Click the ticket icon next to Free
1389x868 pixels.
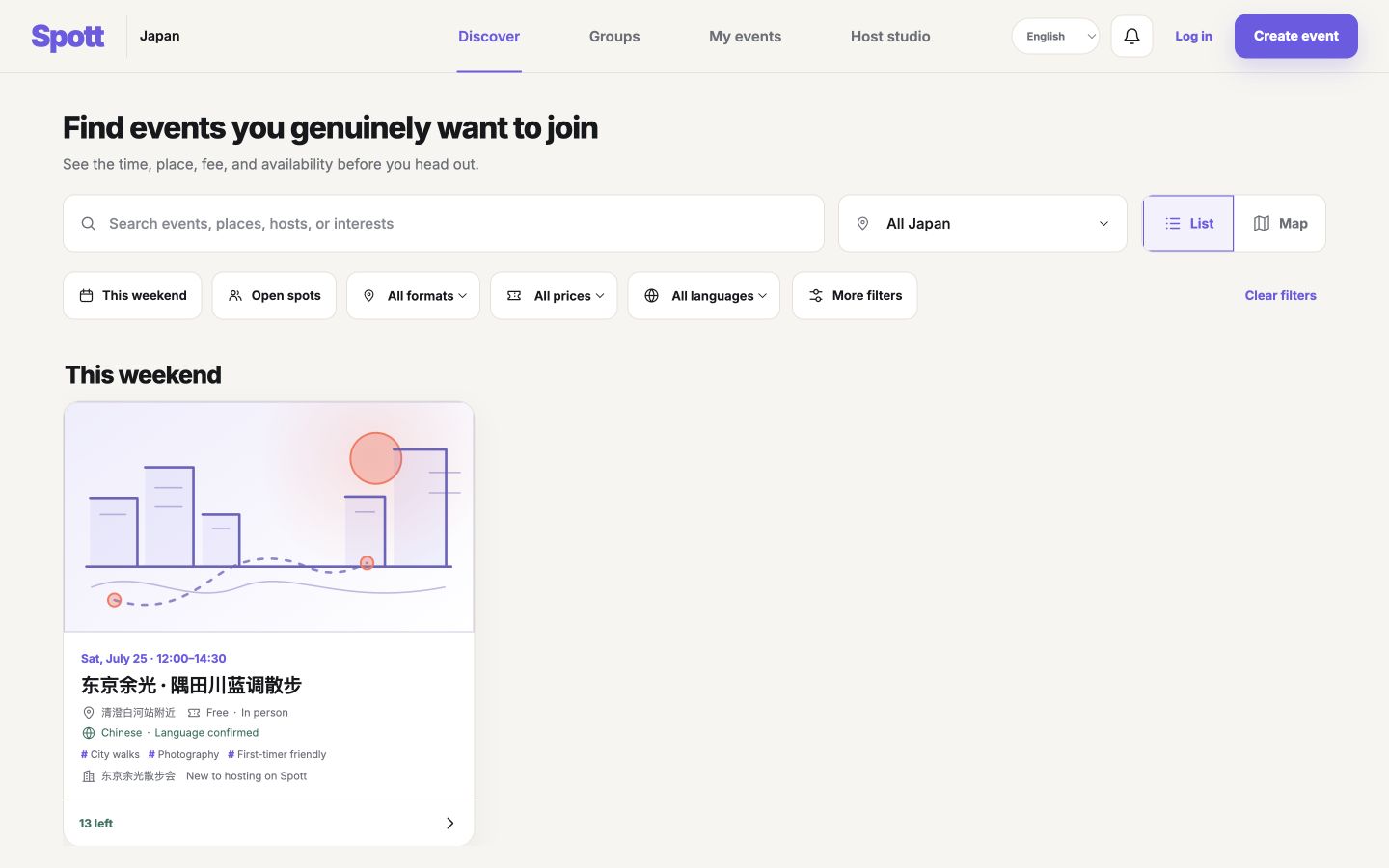(194, 713)
